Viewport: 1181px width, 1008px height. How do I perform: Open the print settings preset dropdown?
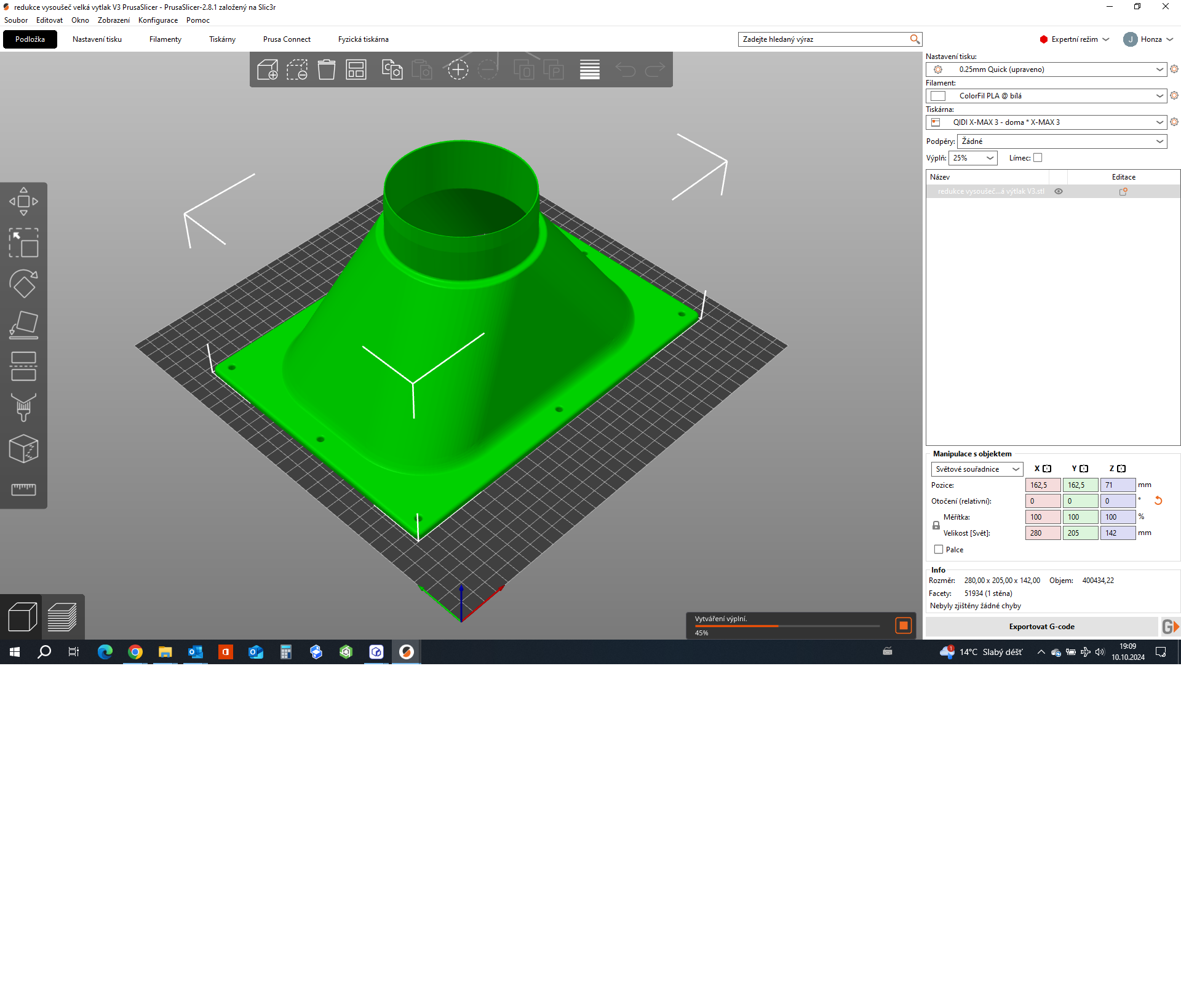coord(1046,69)
